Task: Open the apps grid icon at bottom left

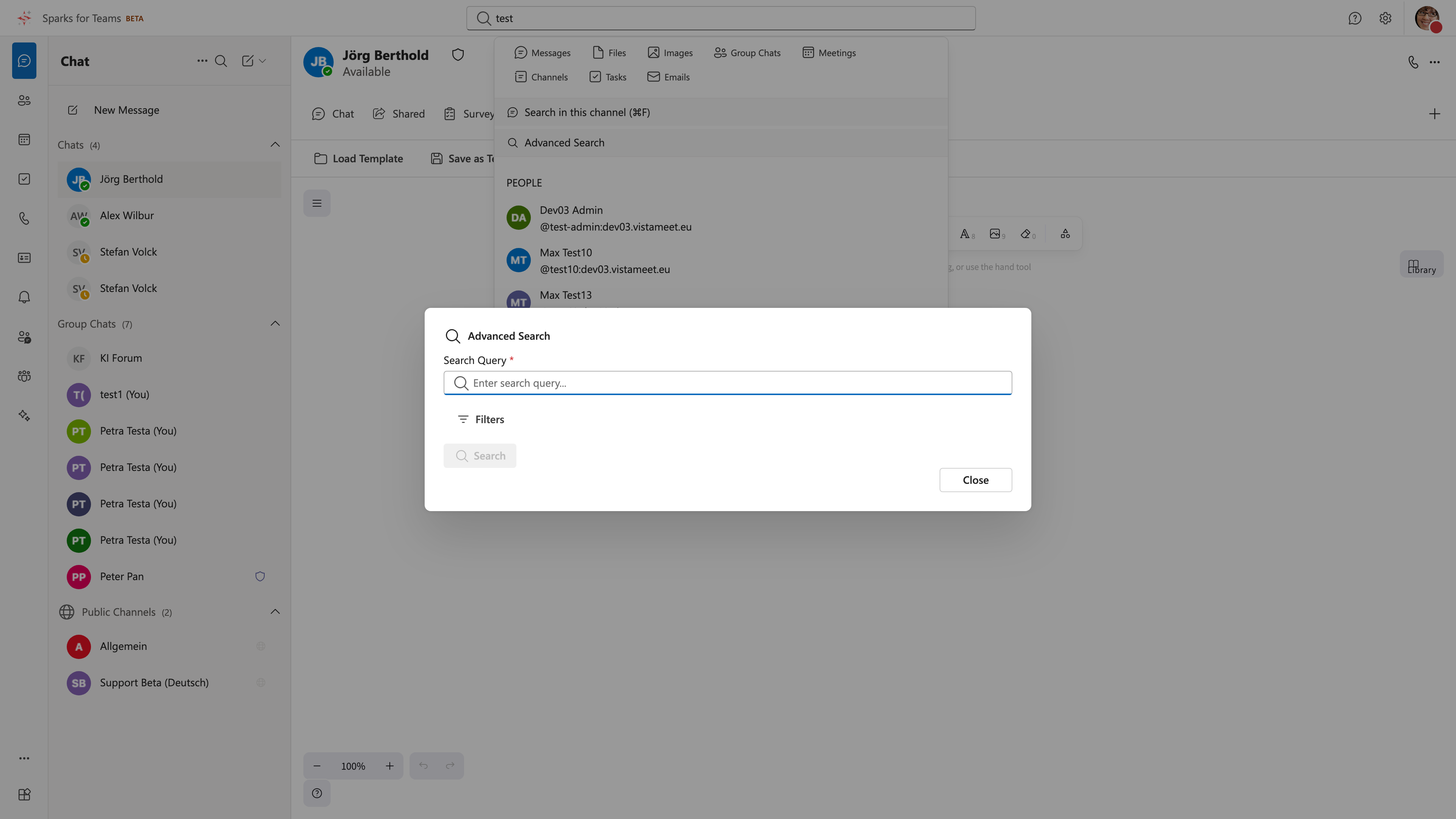Action: (24, 795)
